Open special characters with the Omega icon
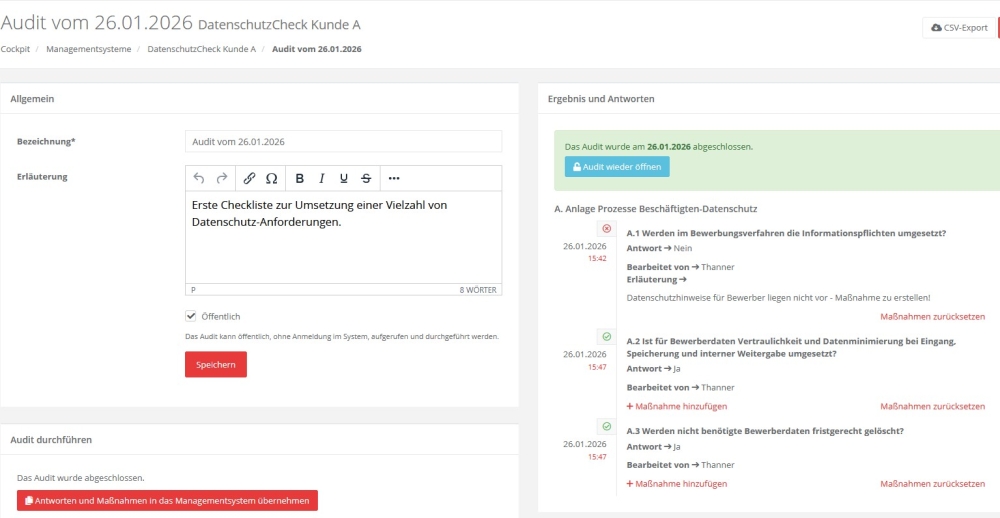 tap(271, 178)
